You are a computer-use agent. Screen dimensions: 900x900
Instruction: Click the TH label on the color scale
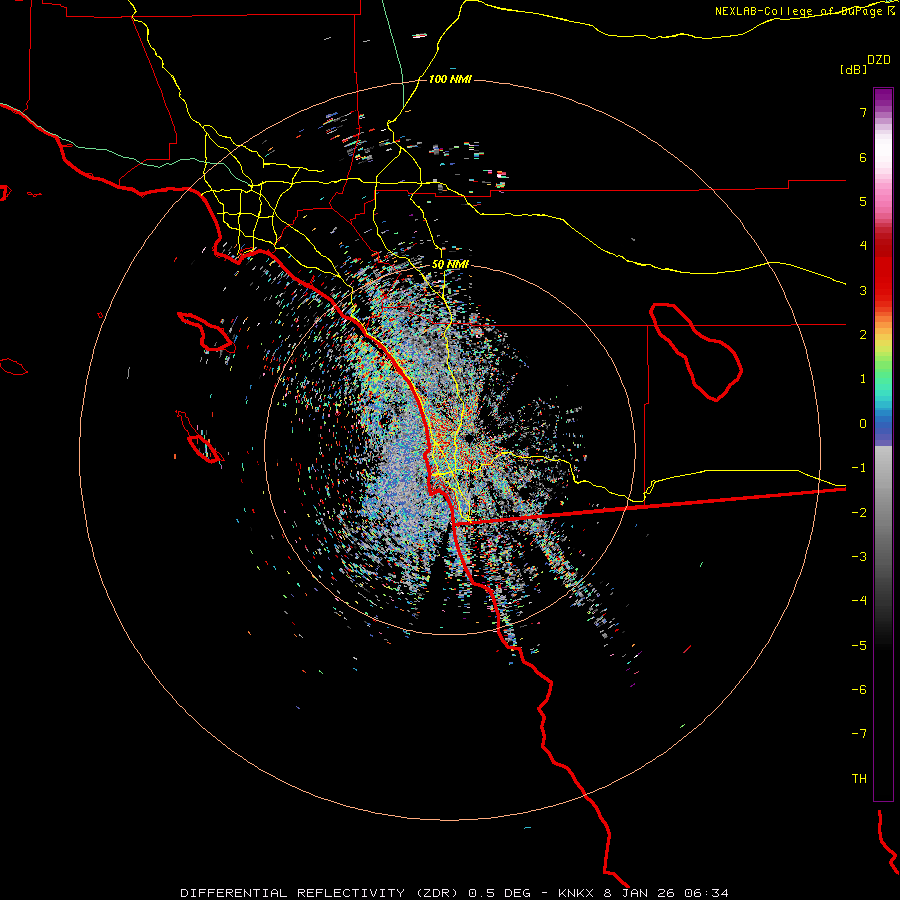tap(859, 779)
